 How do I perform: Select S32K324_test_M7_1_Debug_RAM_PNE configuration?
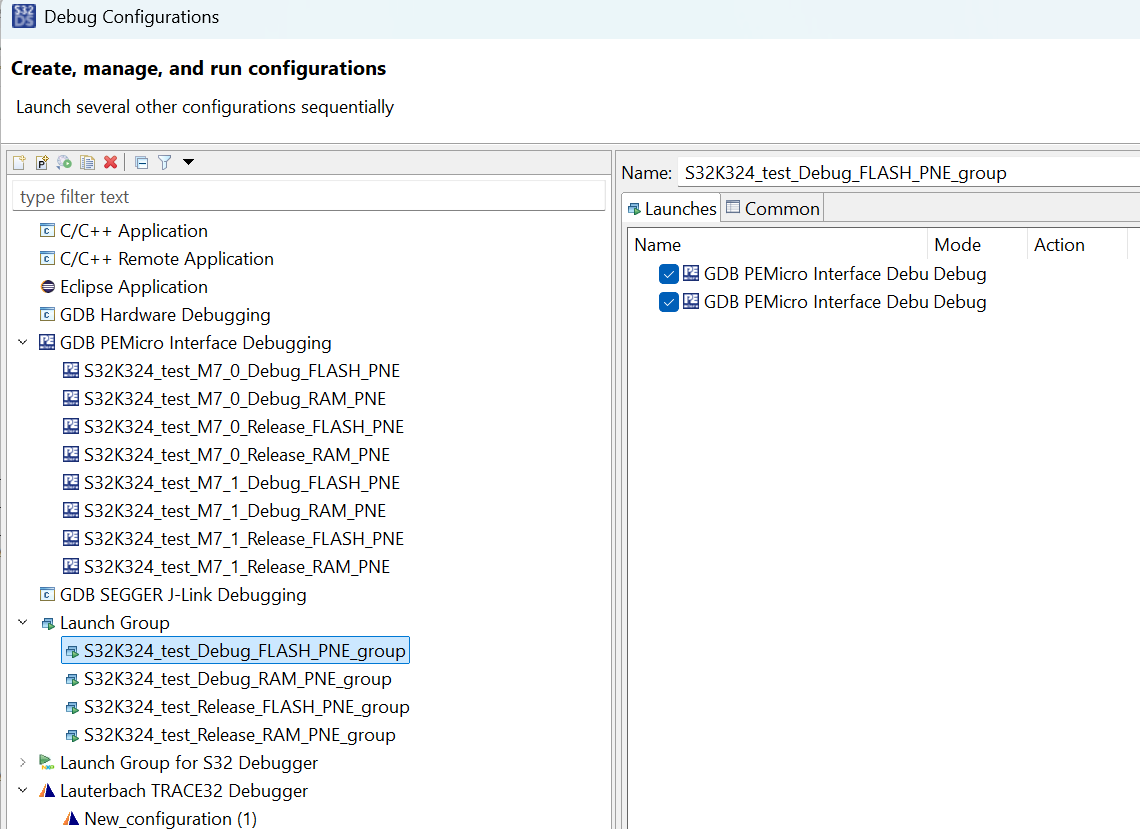pyautogui.click(x=235, y=510)
